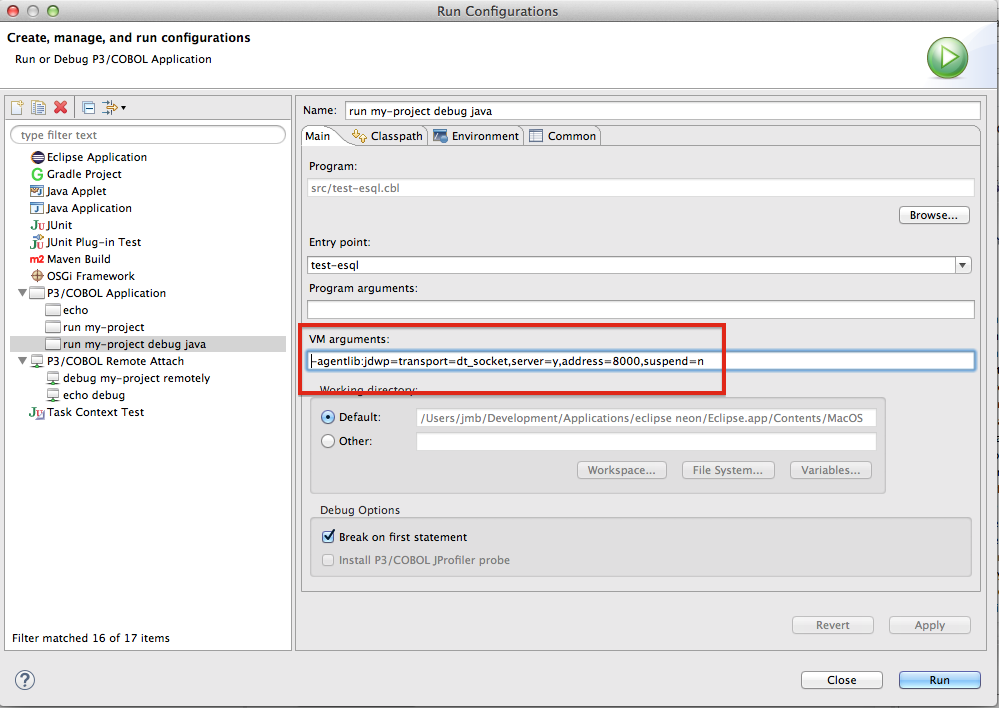
Task: Click the Program path field
Action: [641, 188]
